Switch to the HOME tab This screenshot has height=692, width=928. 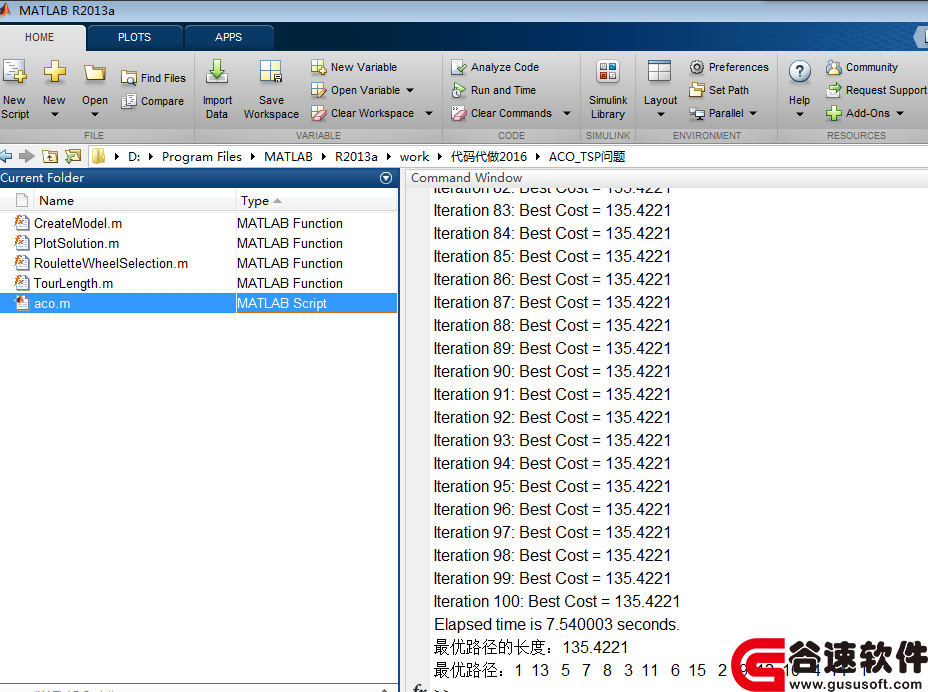click(40, 37)
